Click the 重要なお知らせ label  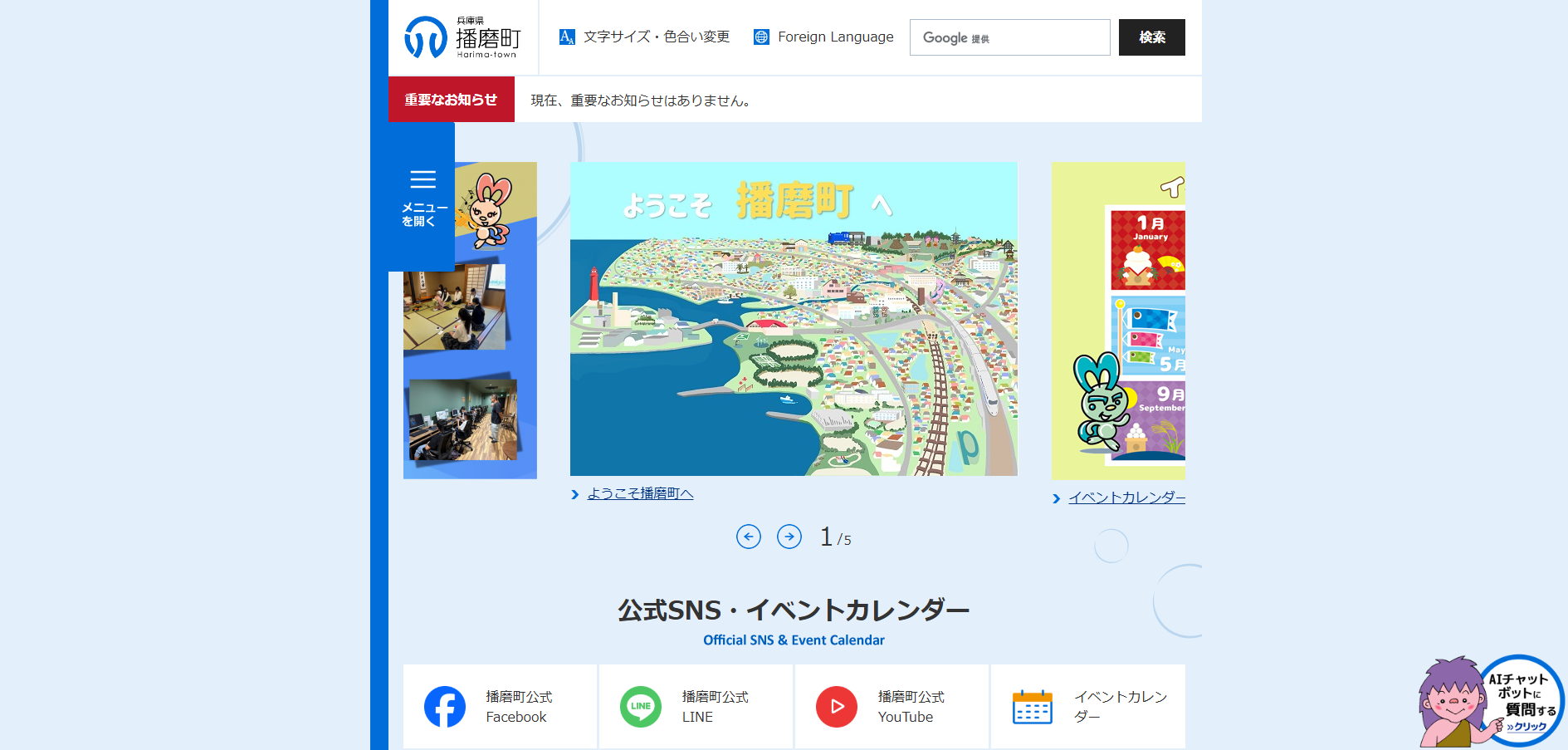(x=452, y=100)
